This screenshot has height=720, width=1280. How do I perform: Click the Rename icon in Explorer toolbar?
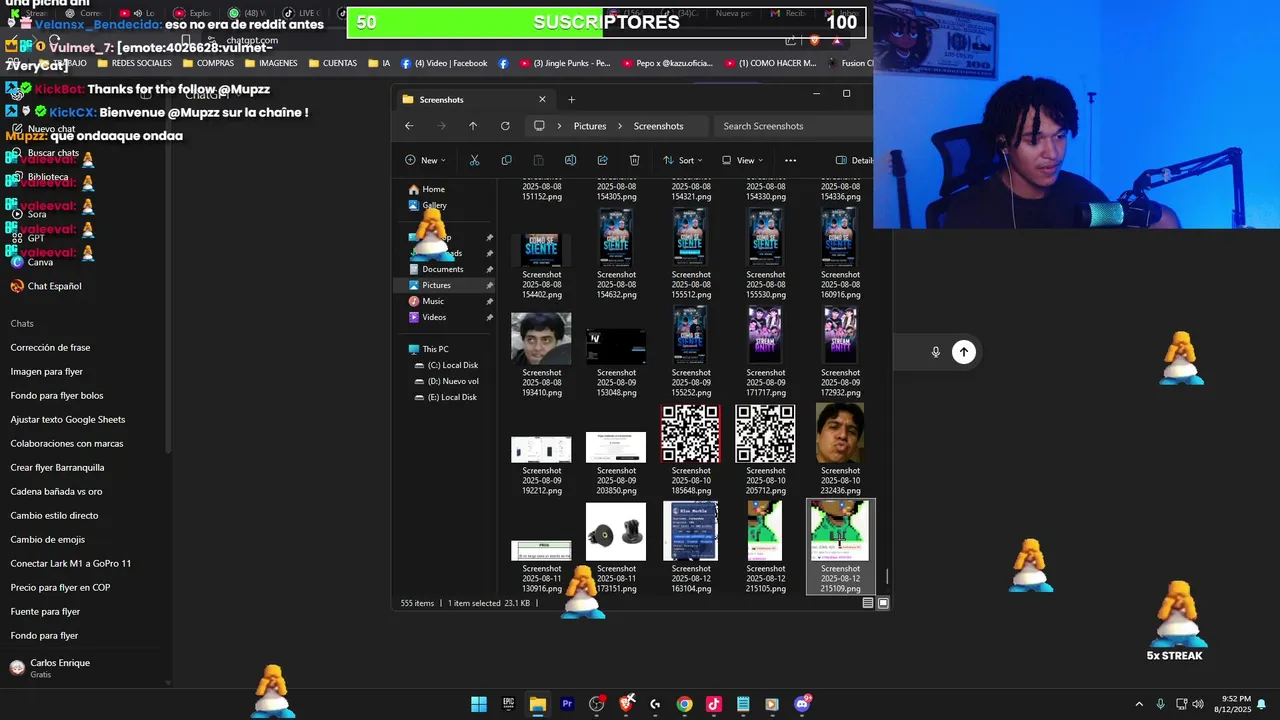[x=570, y=160]
